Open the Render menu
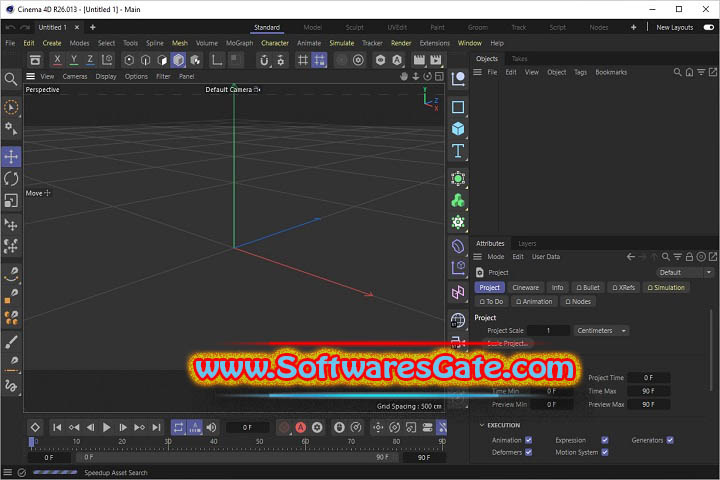 tap(401, 43)
